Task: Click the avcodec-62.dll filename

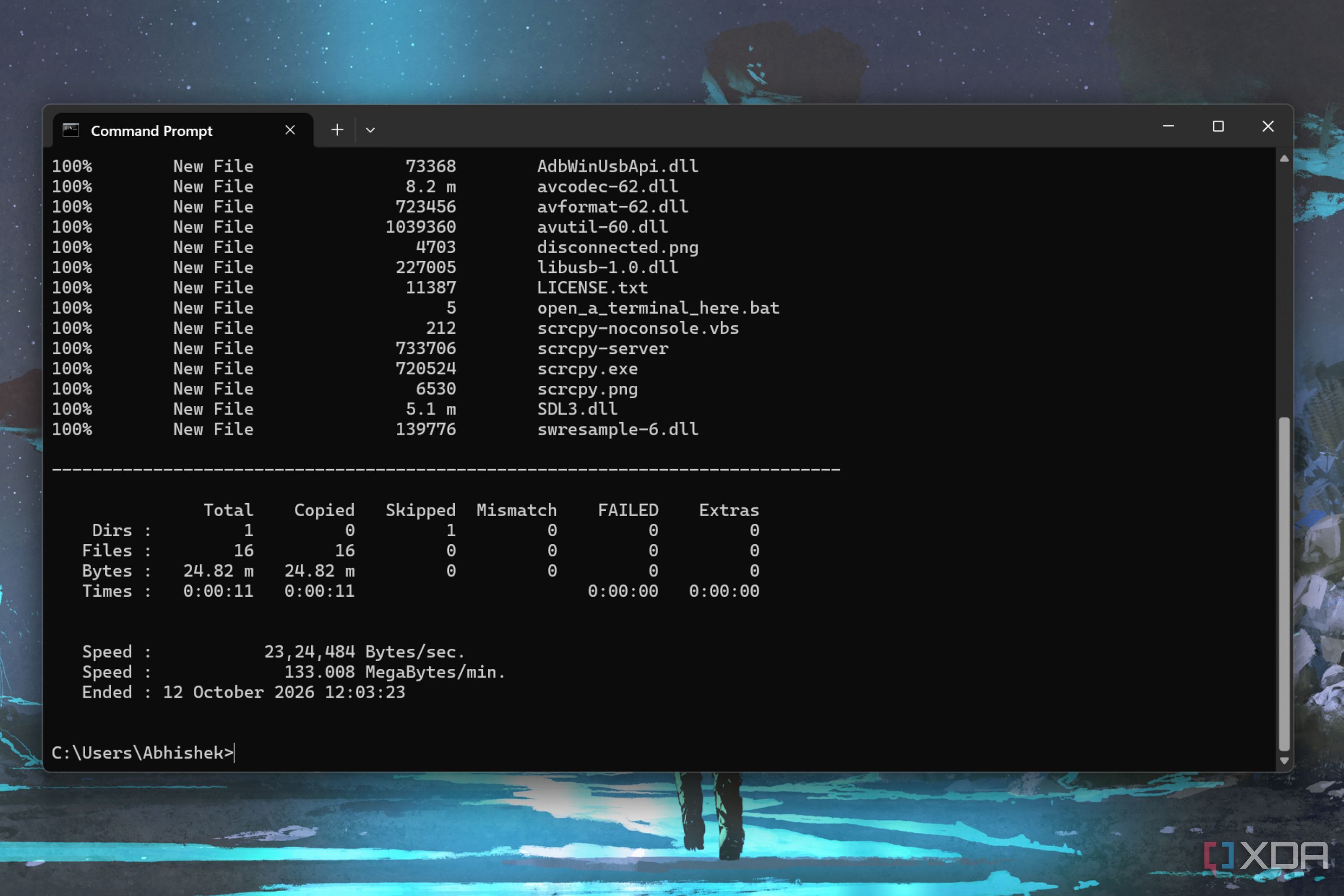Action: (x=607, y=186)
